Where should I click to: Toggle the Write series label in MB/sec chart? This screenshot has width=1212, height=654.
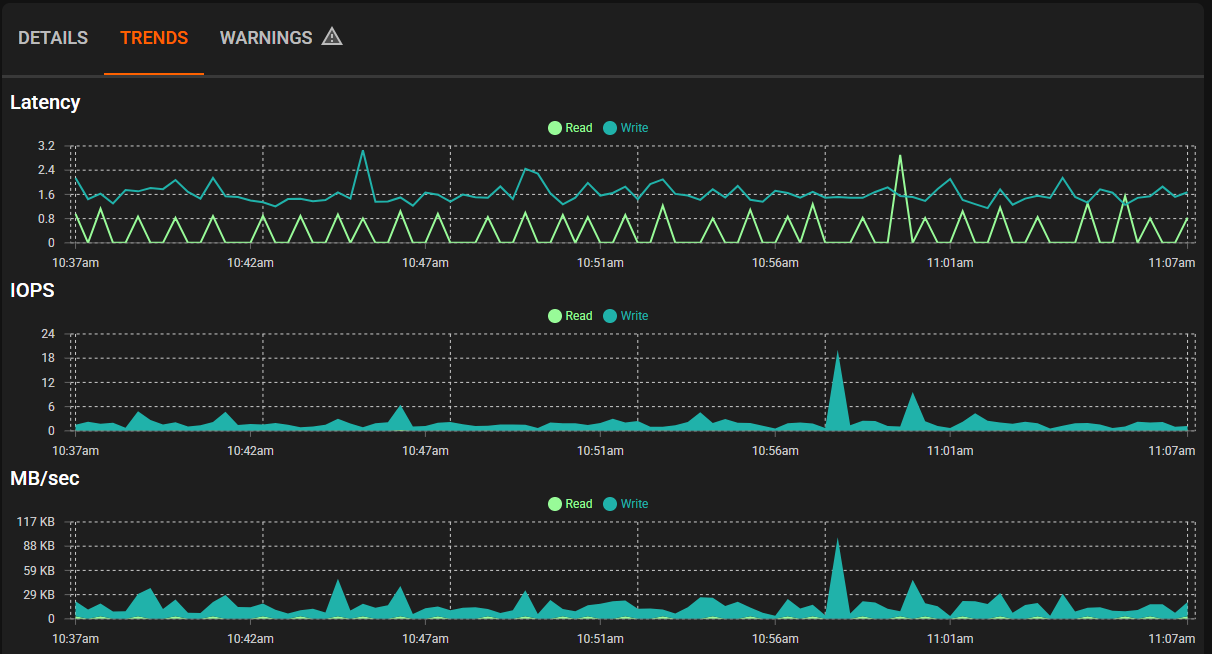tap(634, 504)
